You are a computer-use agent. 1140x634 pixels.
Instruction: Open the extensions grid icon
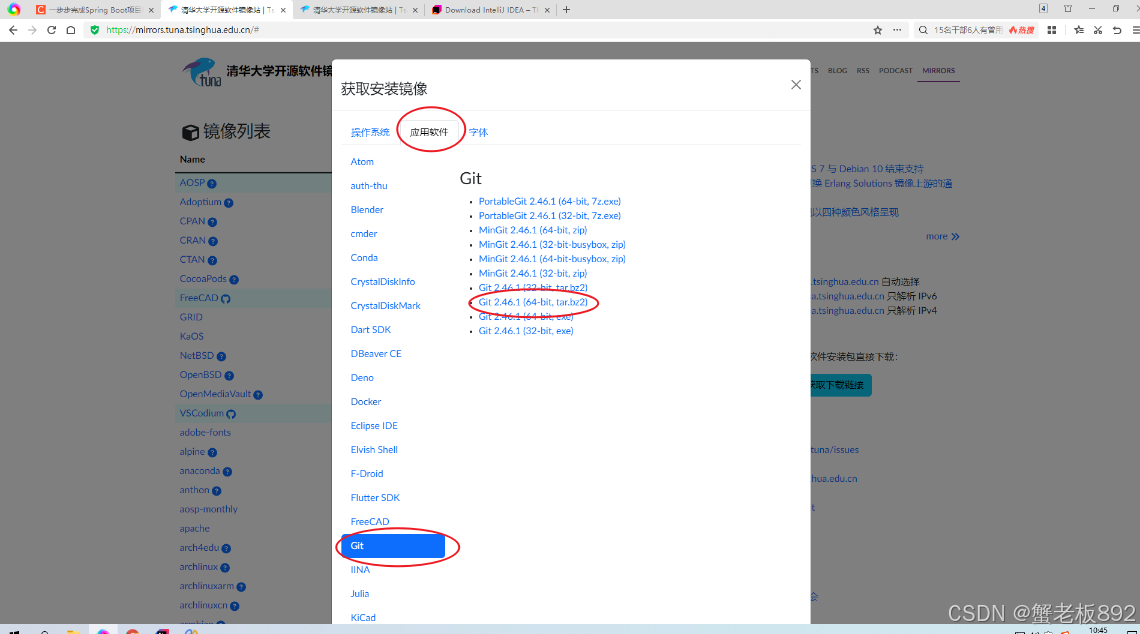click(x=1051, y=30)
